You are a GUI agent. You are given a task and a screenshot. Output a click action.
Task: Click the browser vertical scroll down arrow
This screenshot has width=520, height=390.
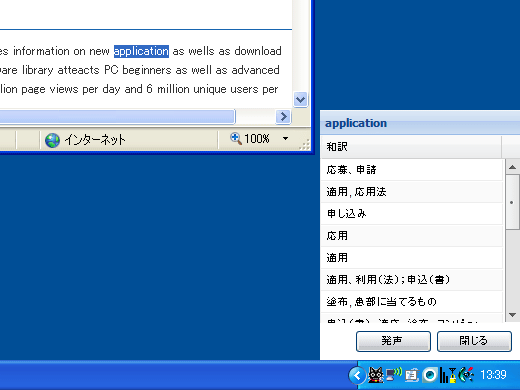tap(300, 99)
